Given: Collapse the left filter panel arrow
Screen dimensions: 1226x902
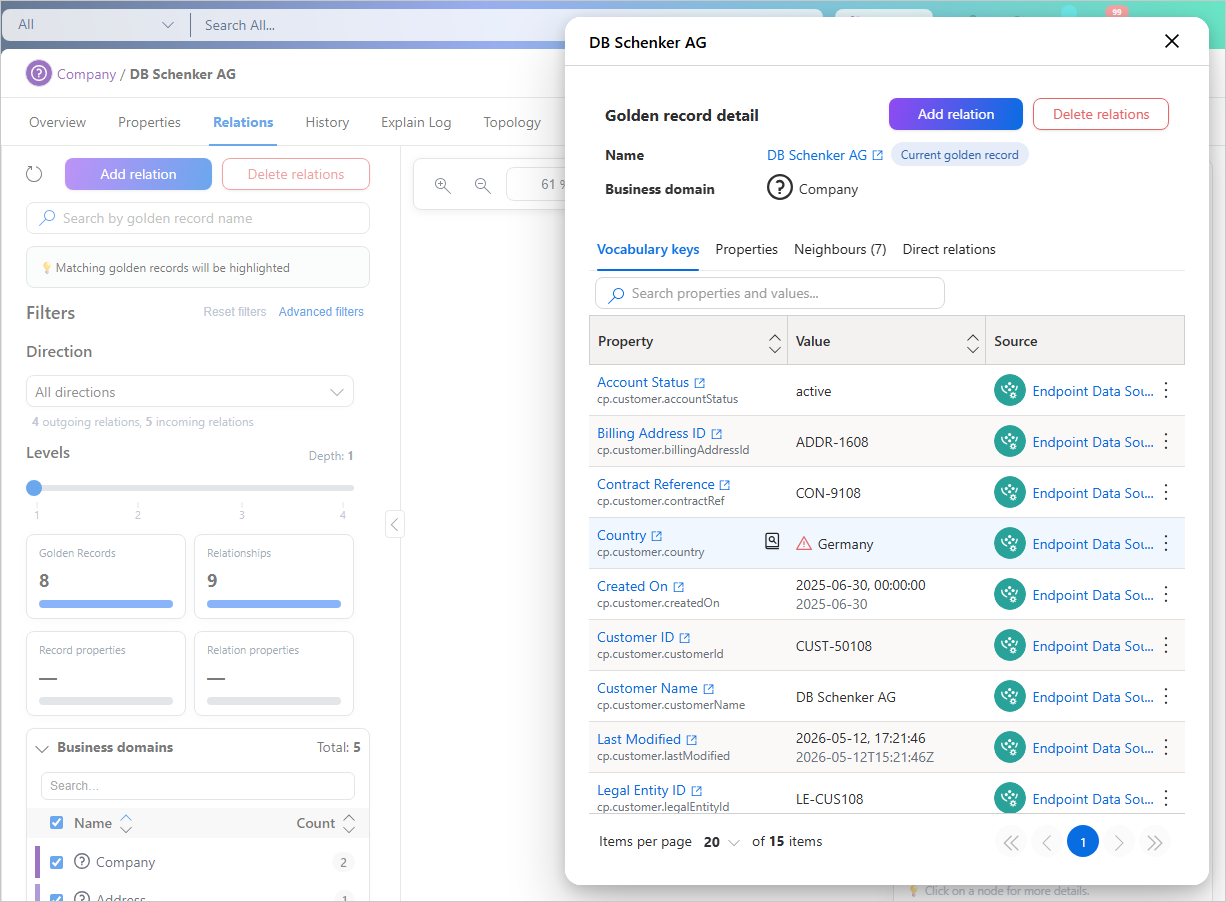Looking at the screenshot, I should click(395, 523).
